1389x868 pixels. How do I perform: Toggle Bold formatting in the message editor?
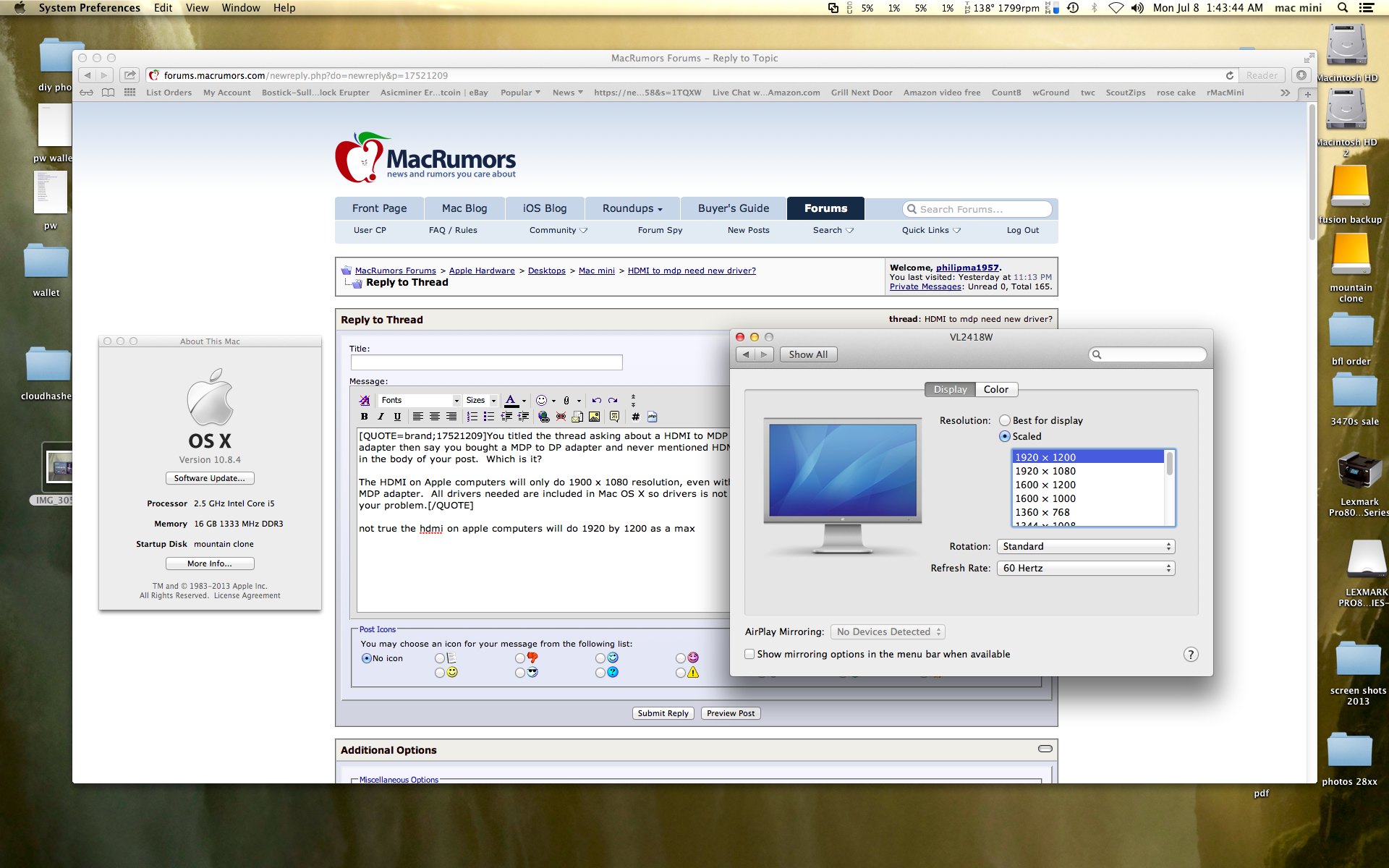tap(364, 417)
